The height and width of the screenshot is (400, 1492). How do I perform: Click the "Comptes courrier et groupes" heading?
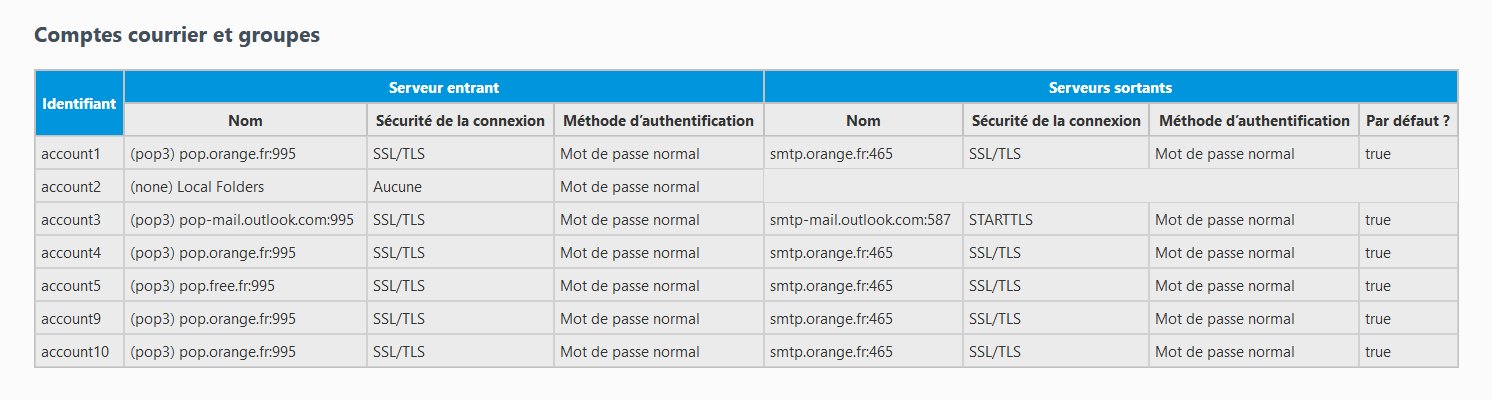point(177,35)
